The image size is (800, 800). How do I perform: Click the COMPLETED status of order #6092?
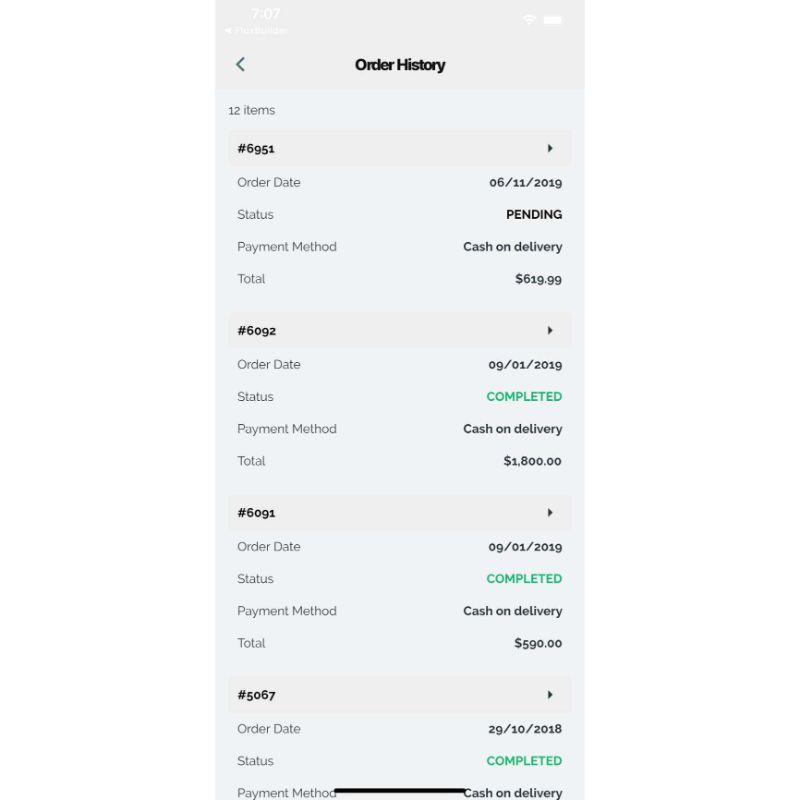524,396
